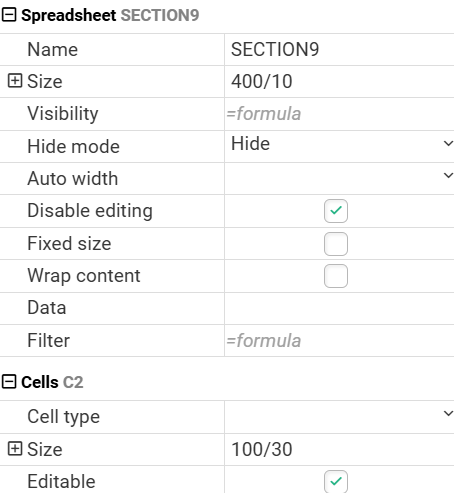
Task: Click the Name field showing SECTION9
Action: (339, 49)
